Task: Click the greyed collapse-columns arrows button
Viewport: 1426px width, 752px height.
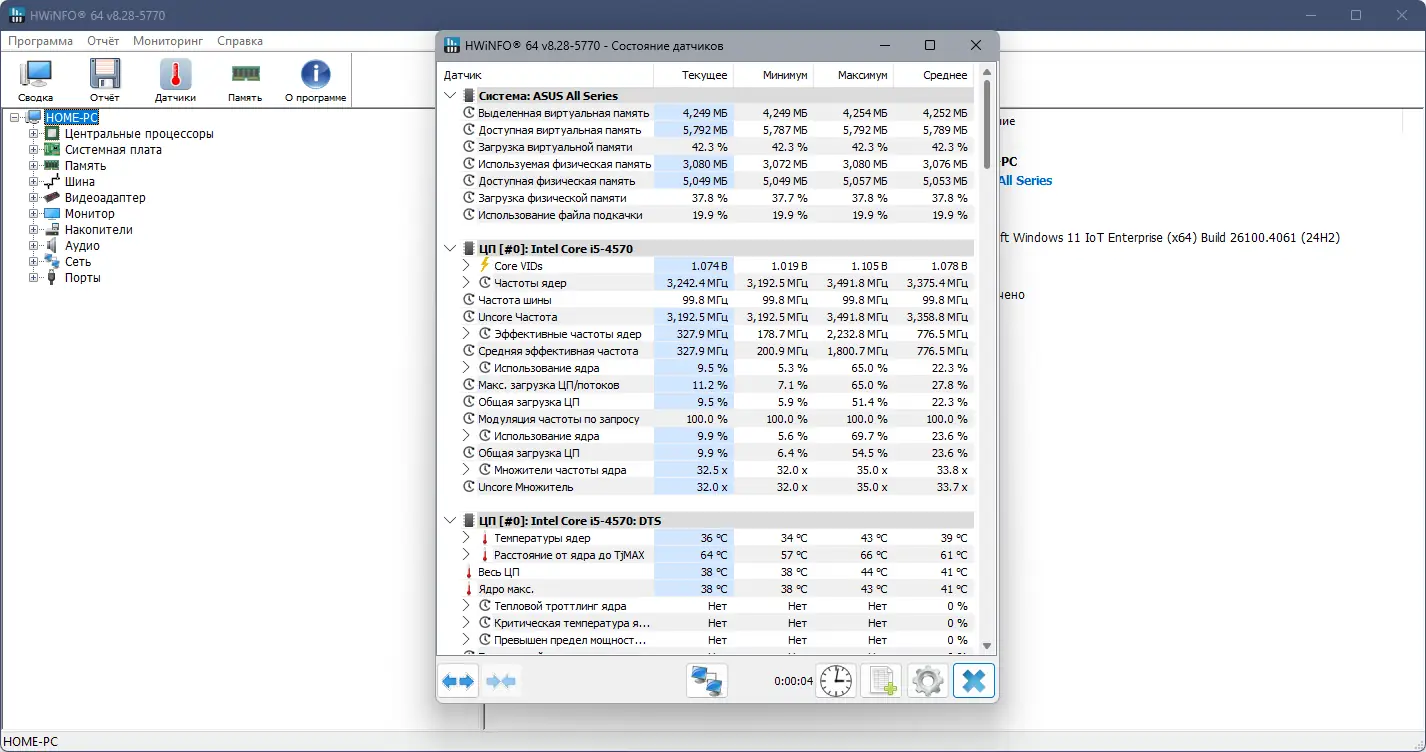Action: point(501,681)
